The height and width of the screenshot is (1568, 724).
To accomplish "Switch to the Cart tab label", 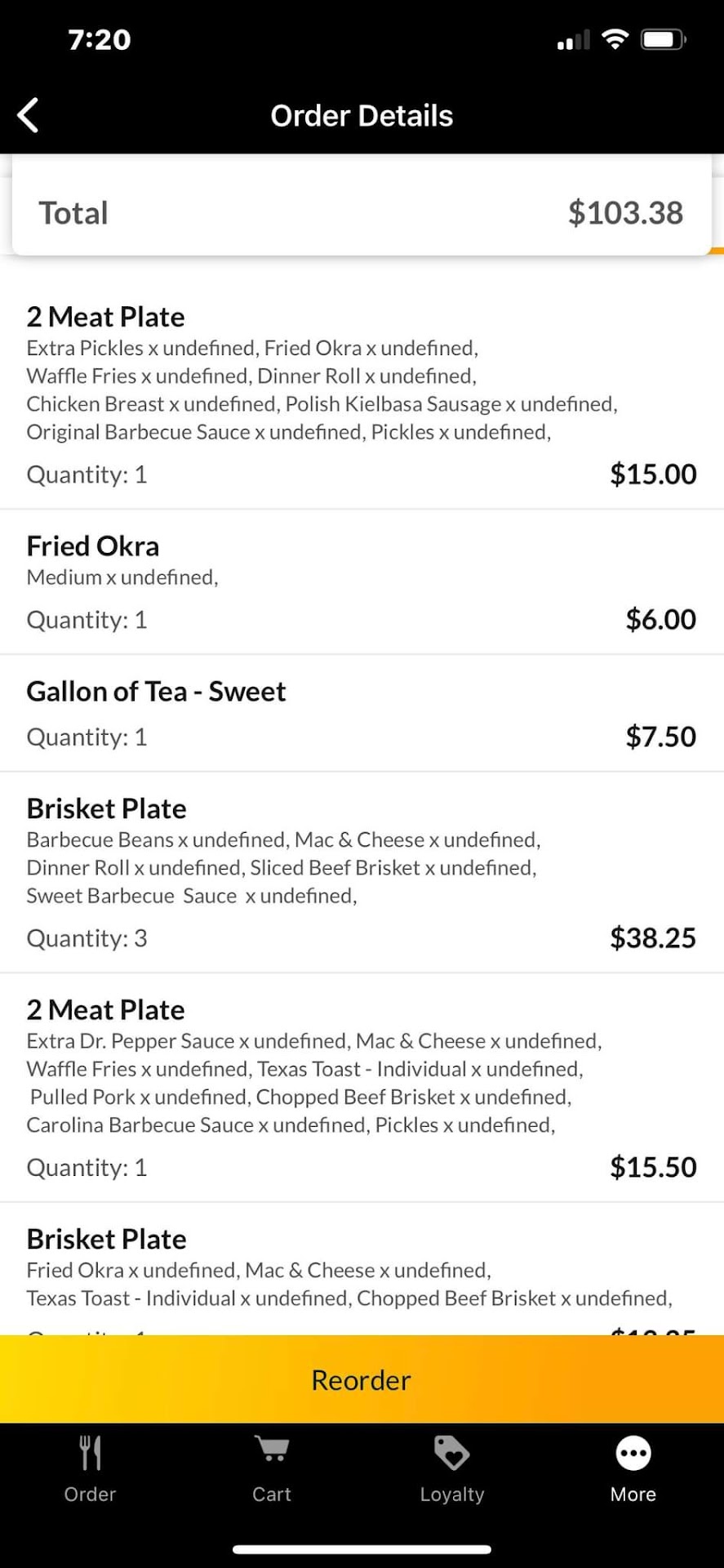I will point(272,1494).
